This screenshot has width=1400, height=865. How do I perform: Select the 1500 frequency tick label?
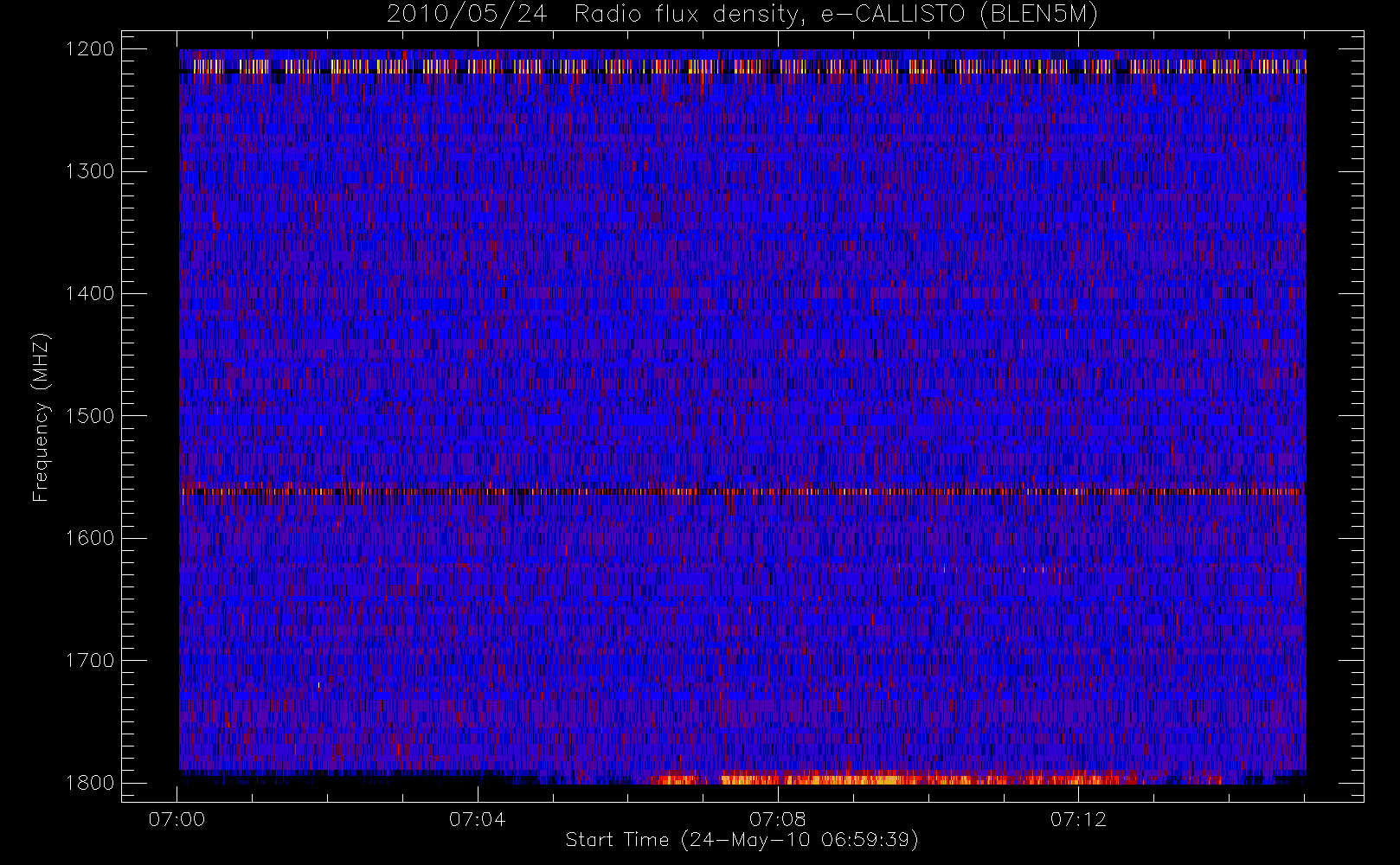point(90,416)
